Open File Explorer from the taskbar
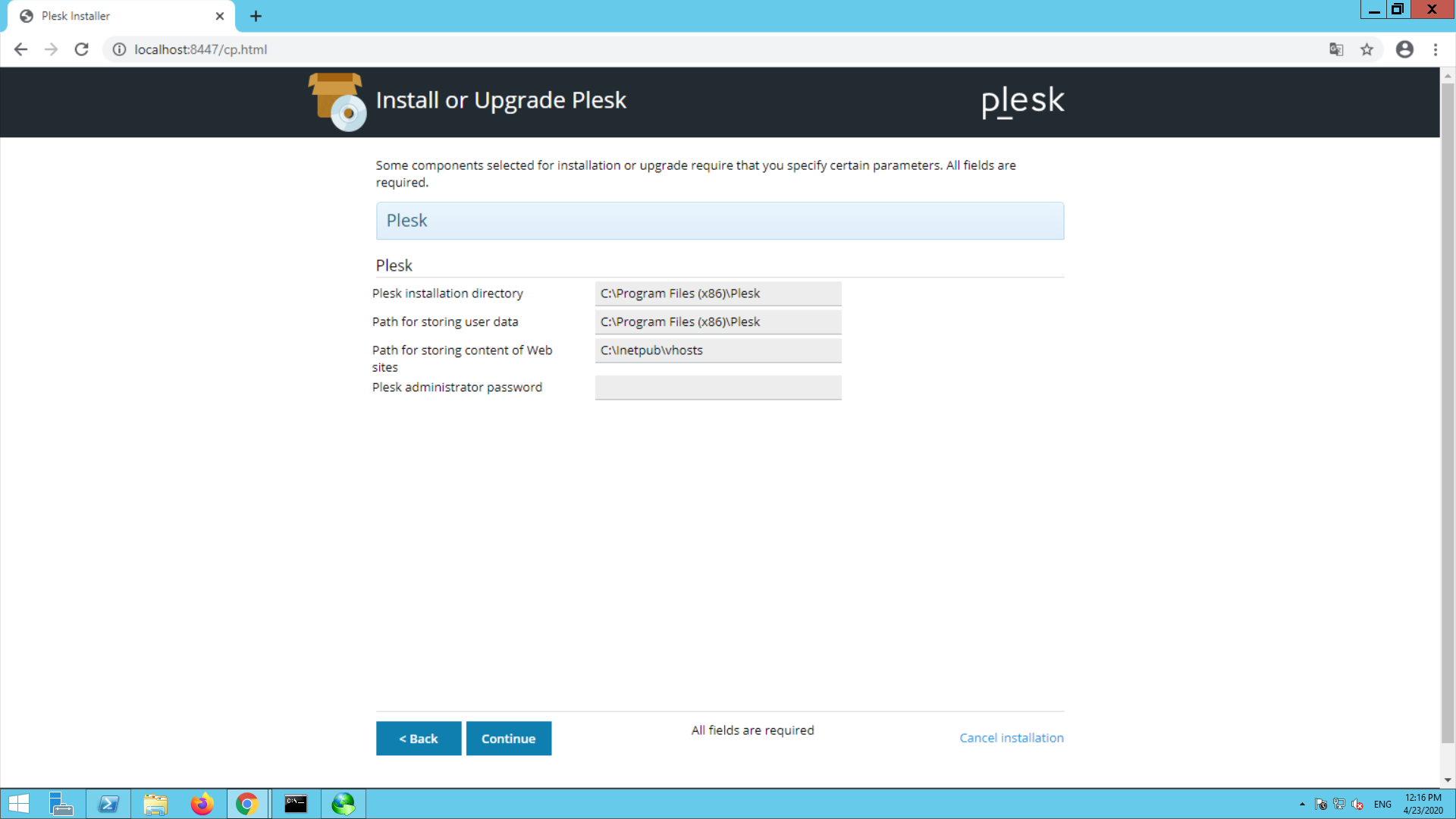The height and width of the screenshot is (819, 1456). point(155,804)
